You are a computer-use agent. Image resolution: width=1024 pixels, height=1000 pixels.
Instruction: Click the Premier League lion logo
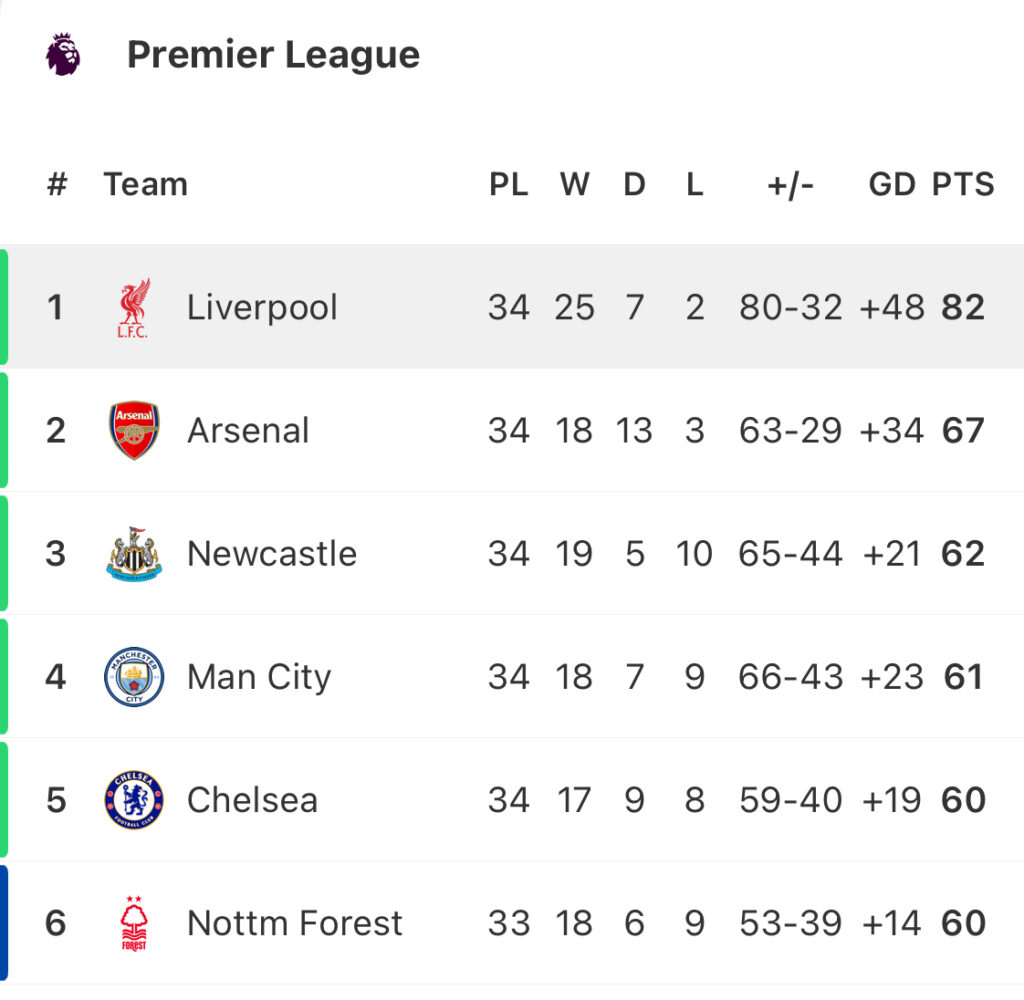[63, 54]
